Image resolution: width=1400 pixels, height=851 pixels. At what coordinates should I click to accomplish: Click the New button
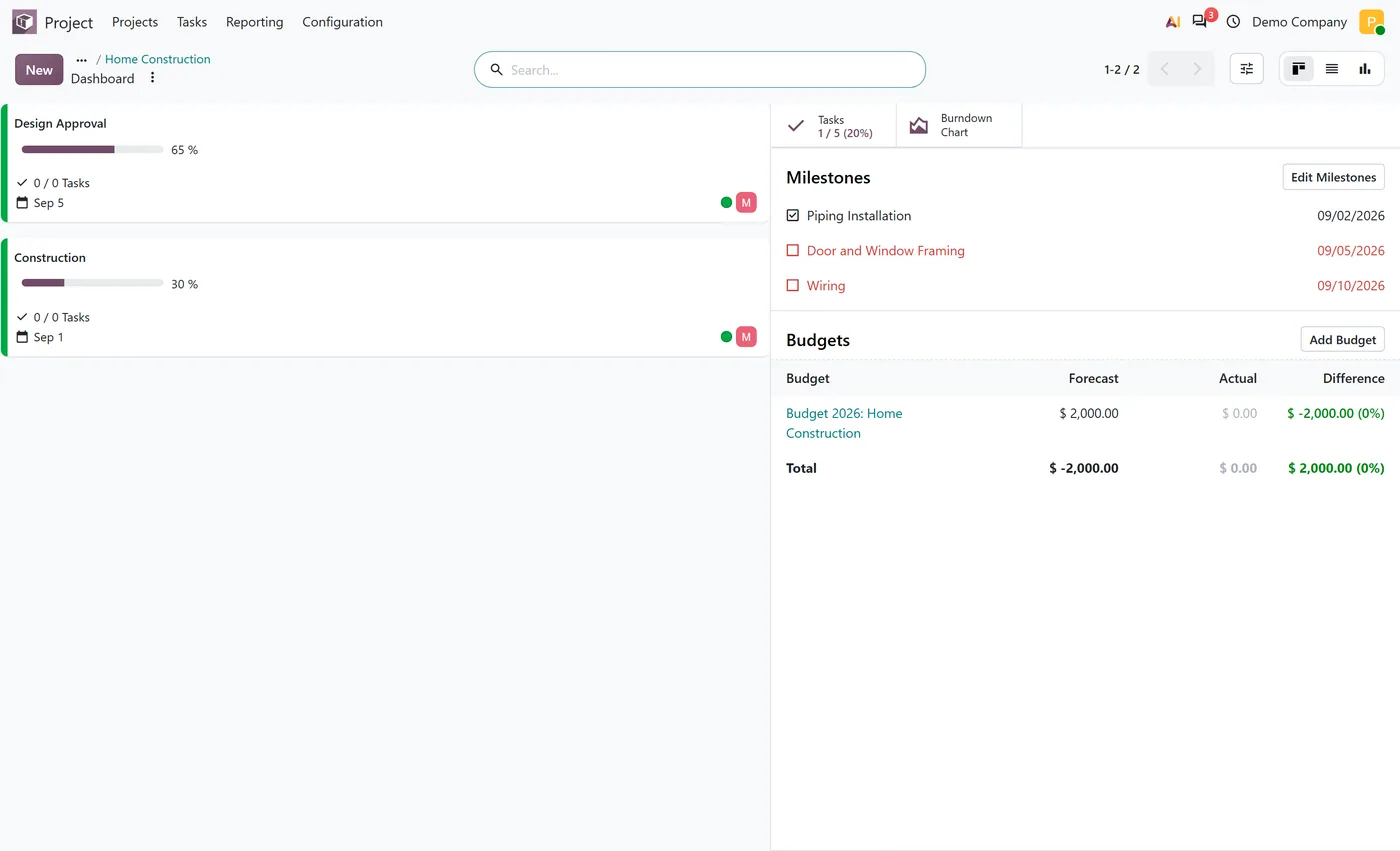[39, 70]
